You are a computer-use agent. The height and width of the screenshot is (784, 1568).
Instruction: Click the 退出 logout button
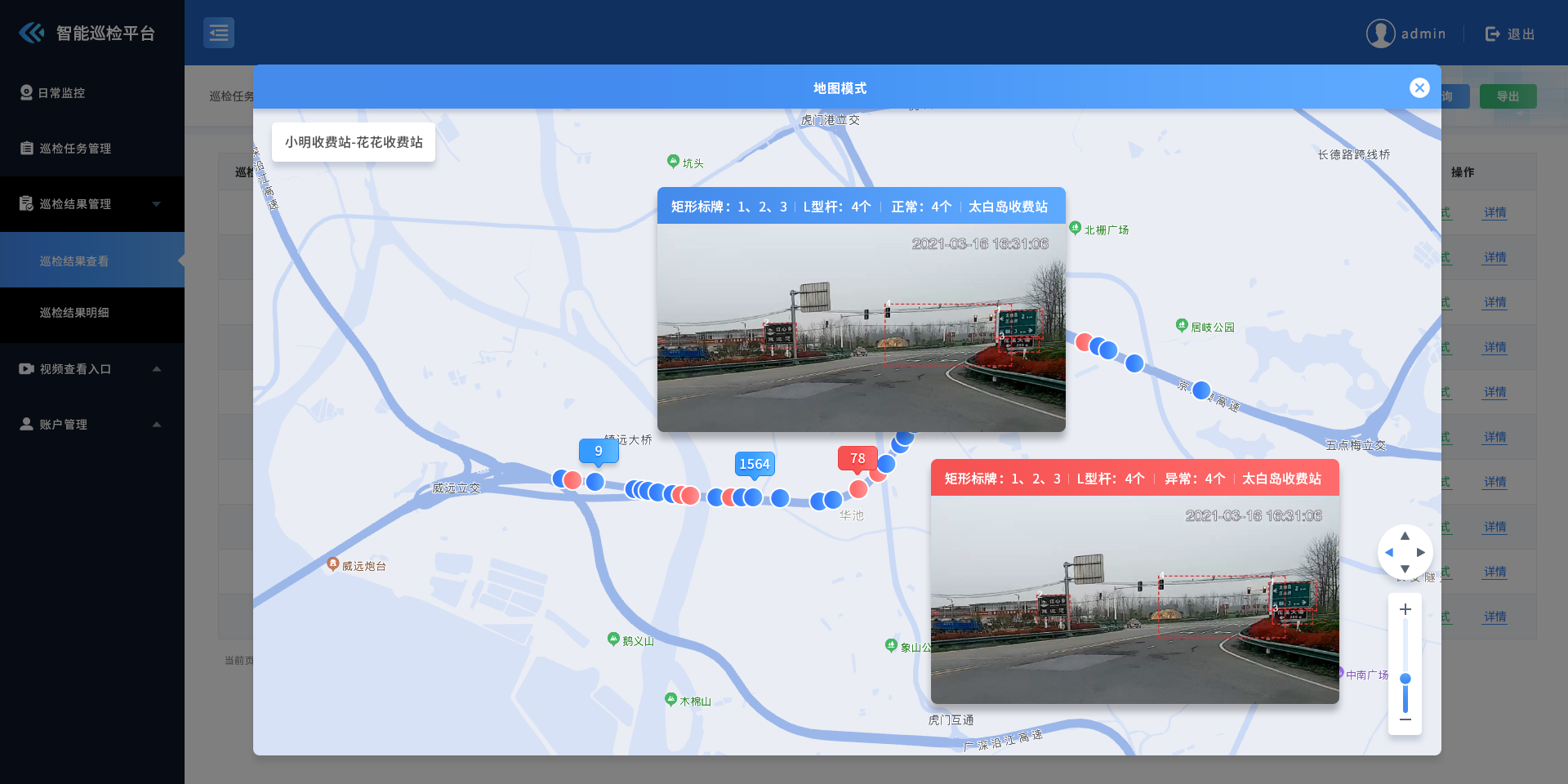tap(1510, 33)
